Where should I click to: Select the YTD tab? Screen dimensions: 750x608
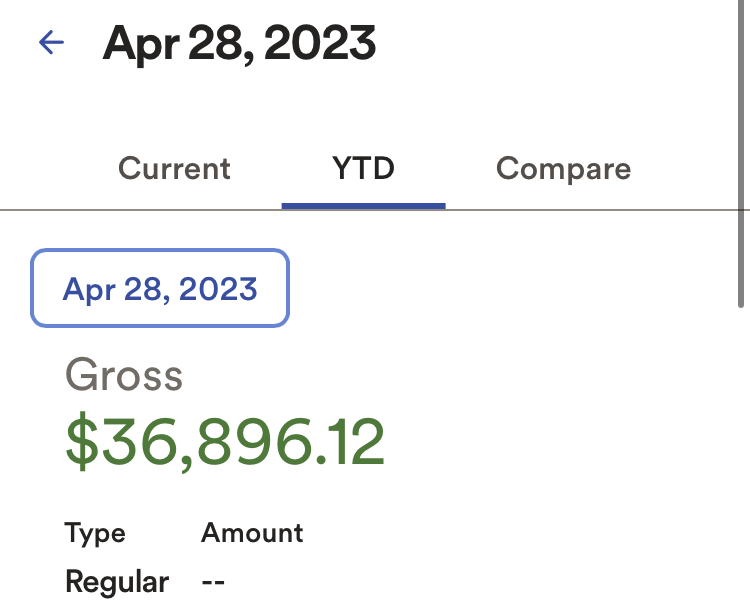(x=363, y=168)
